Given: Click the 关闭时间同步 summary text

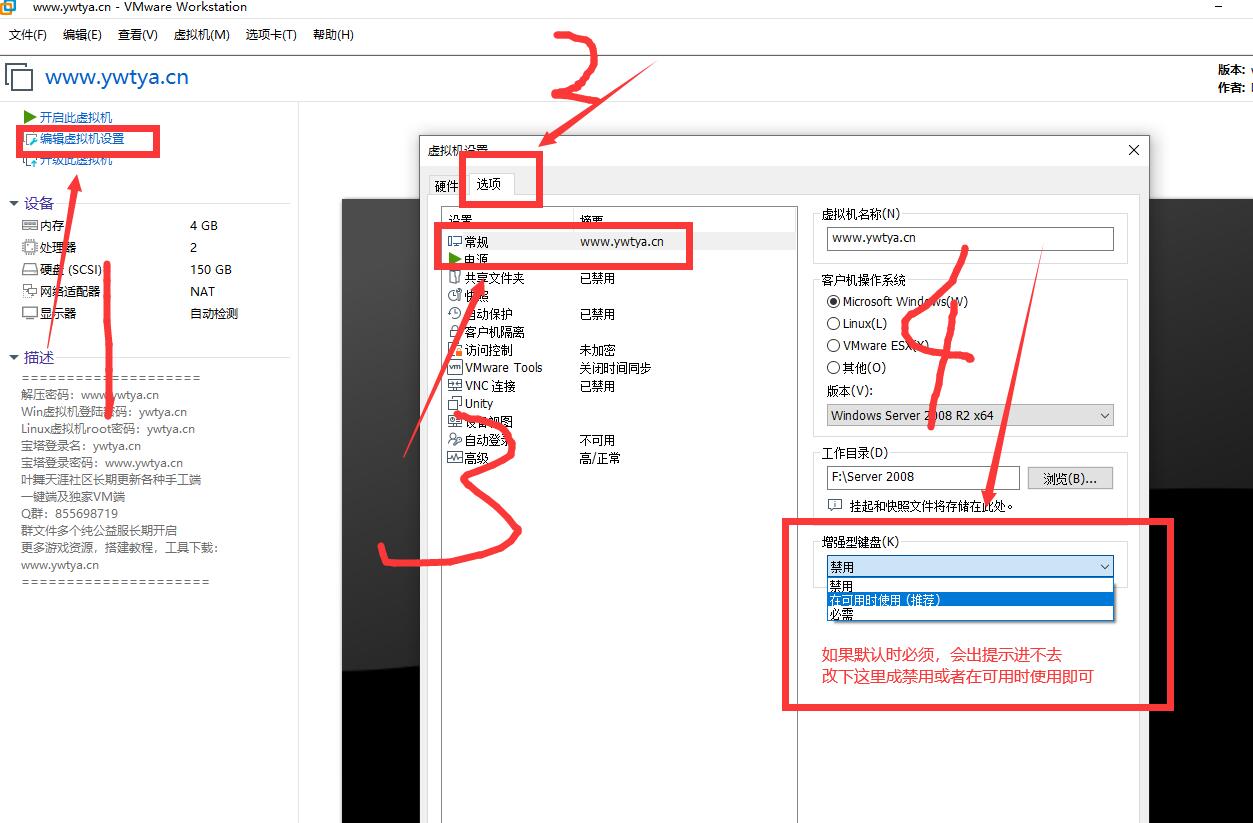Looking at the screenshot, I should coord(615,368).
